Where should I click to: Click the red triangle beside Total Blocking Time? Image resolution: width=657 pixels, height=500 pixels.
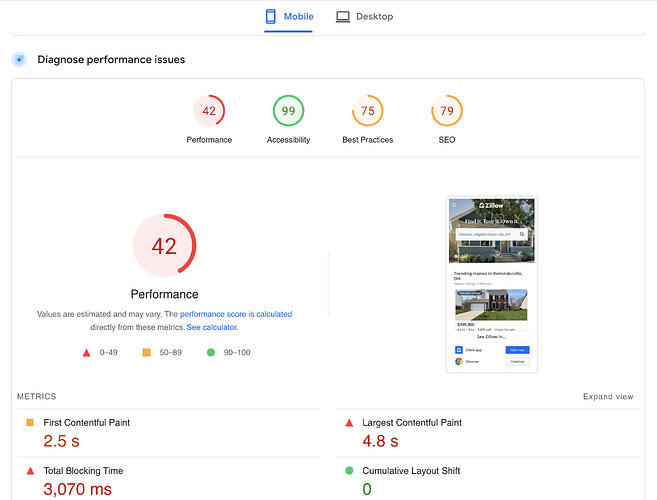(30, 471)
